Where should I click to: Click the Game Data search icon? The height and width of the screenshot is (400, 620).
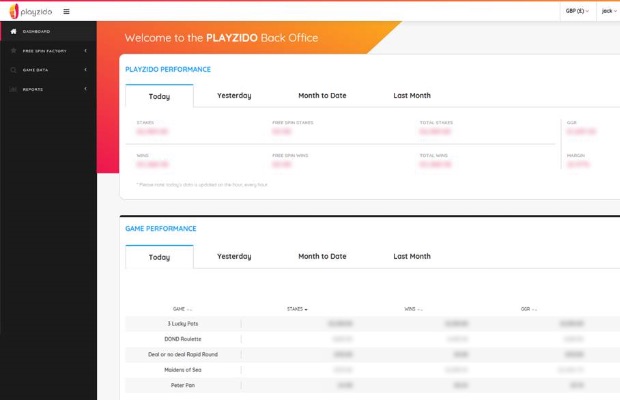13,70
